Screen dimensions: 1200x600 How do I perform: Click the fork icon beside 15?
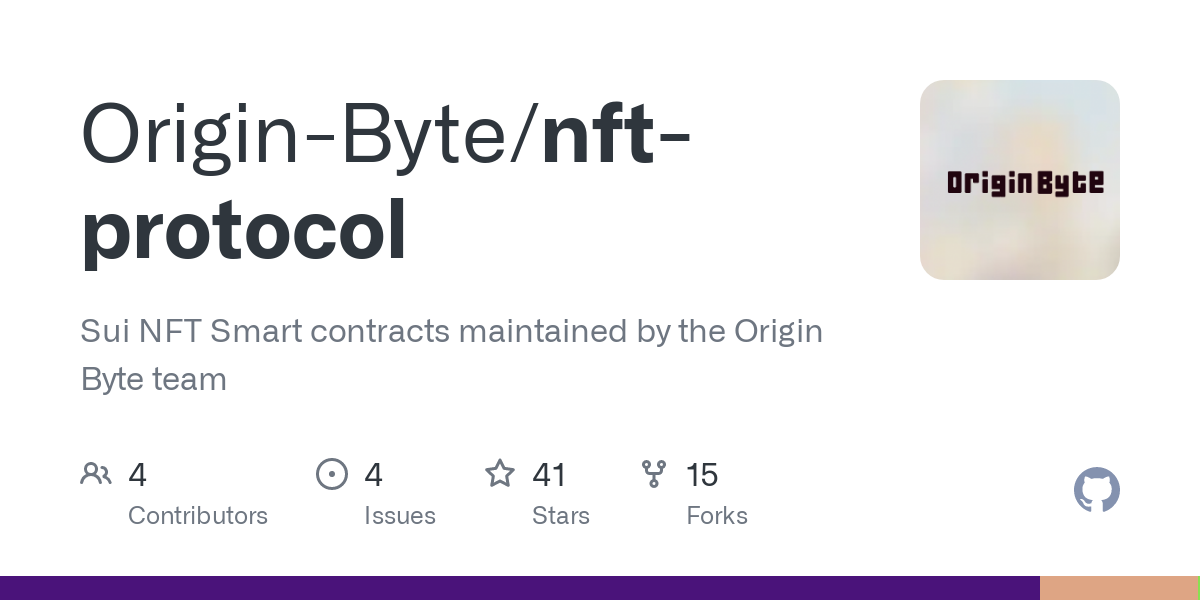654,474
